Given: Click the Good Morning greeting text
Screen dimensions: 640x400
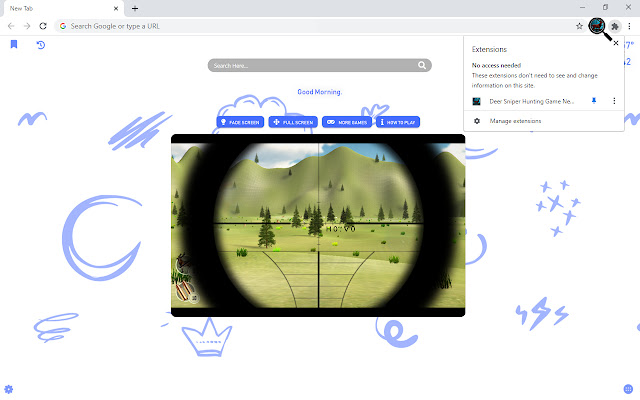Looking at the screenshot, I should 319,92.
